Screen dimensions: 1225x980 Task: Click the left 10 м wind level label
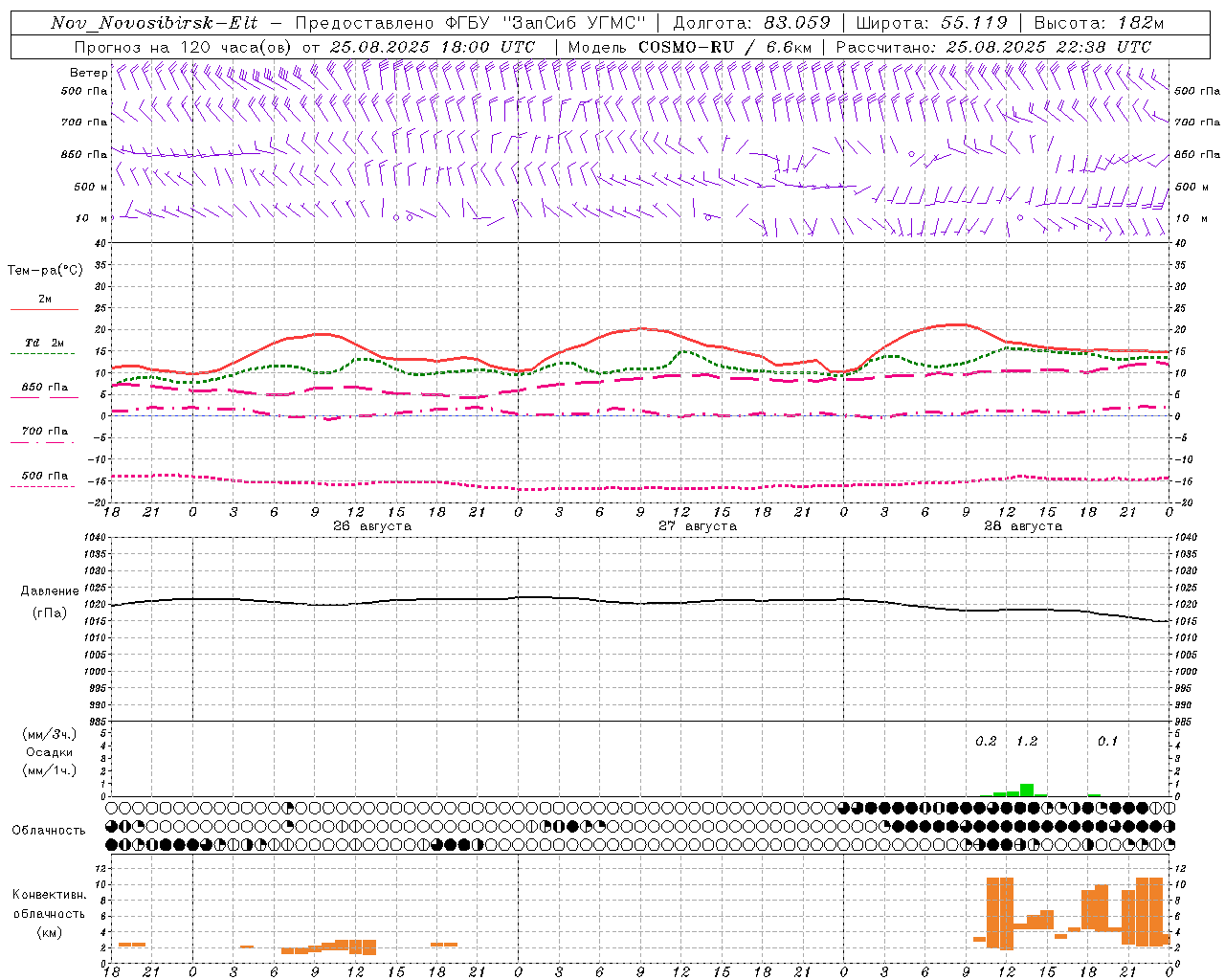point(91,218)
